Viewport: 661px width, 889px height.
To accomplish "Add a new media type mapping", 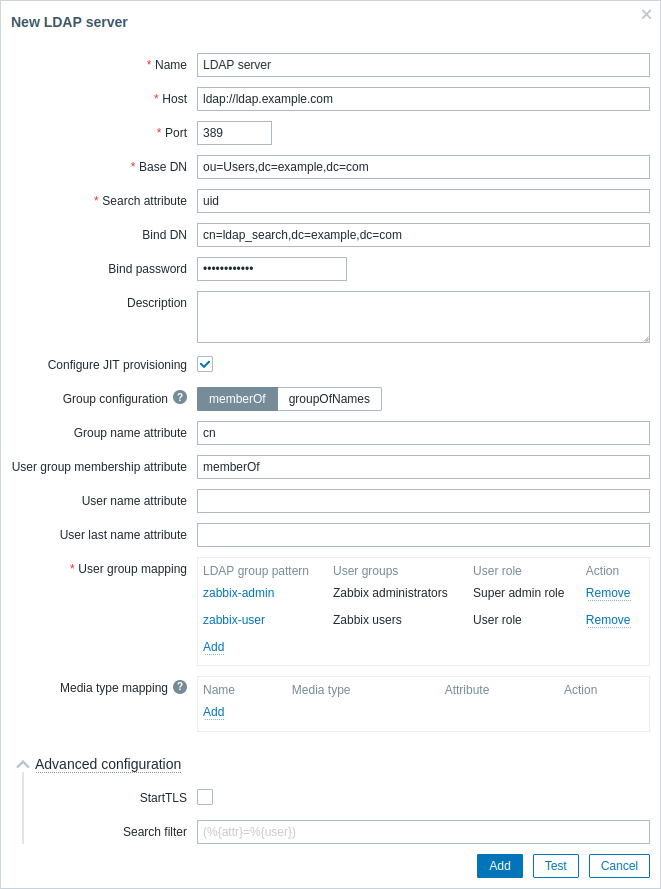I will 214,712.
